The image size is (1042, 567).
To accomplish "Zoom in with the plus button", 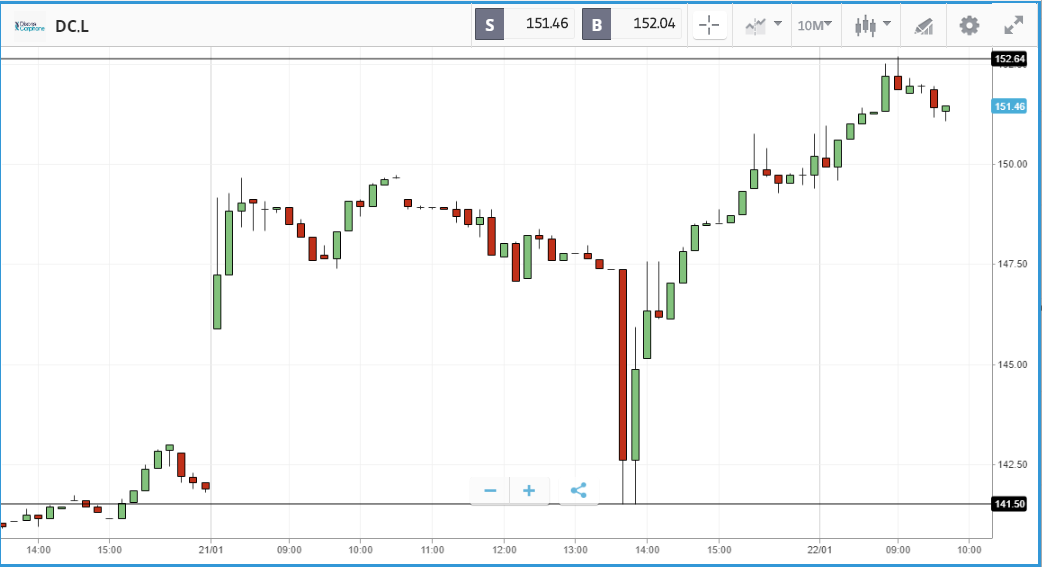I will click(529, 491).
